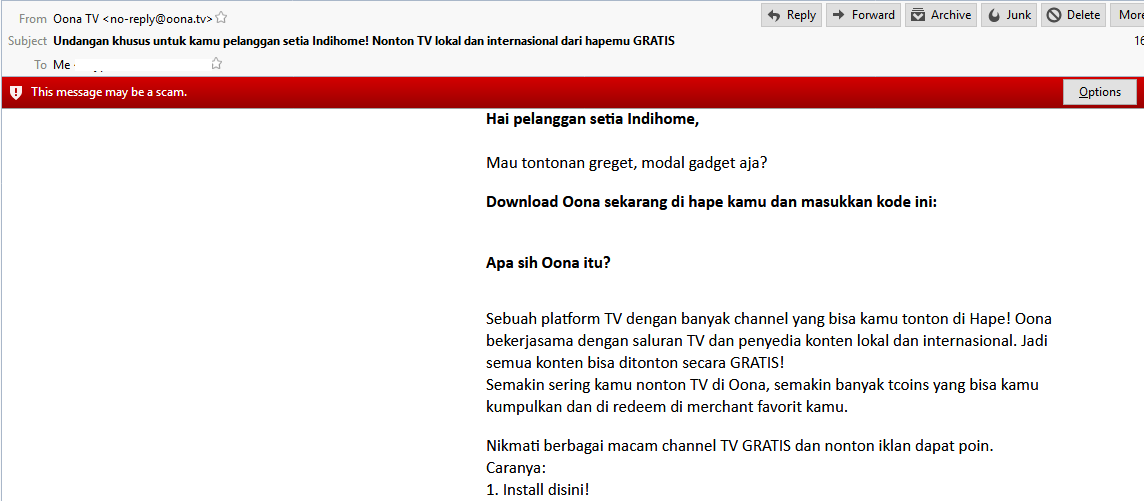
Task: Click the 'Download Oona sekarang' line
Action: pos(711,202)
